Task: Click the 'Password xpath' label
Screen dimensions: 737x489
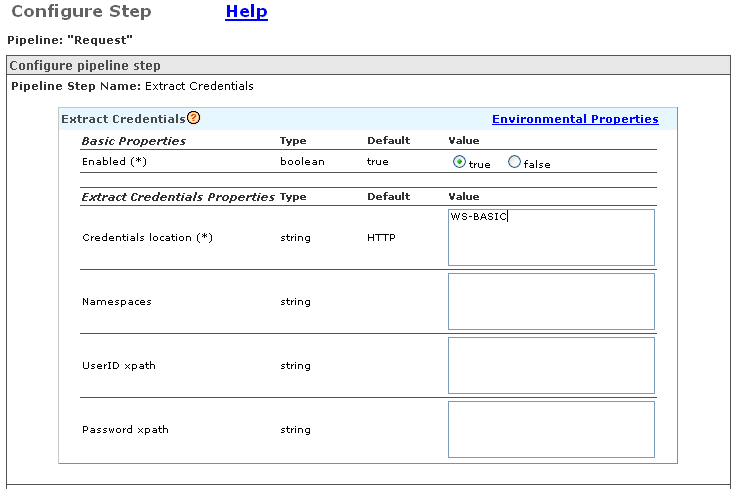Action: tap(125, 430)
